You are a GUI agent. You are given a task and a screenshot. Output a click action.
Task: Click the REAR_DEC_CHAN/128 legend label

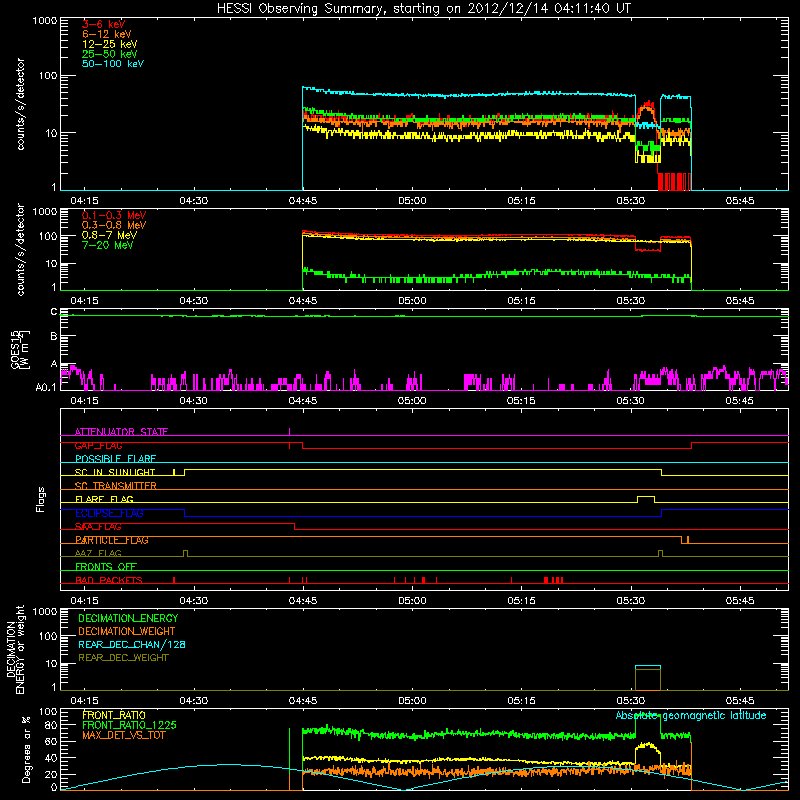coord(132,644)
